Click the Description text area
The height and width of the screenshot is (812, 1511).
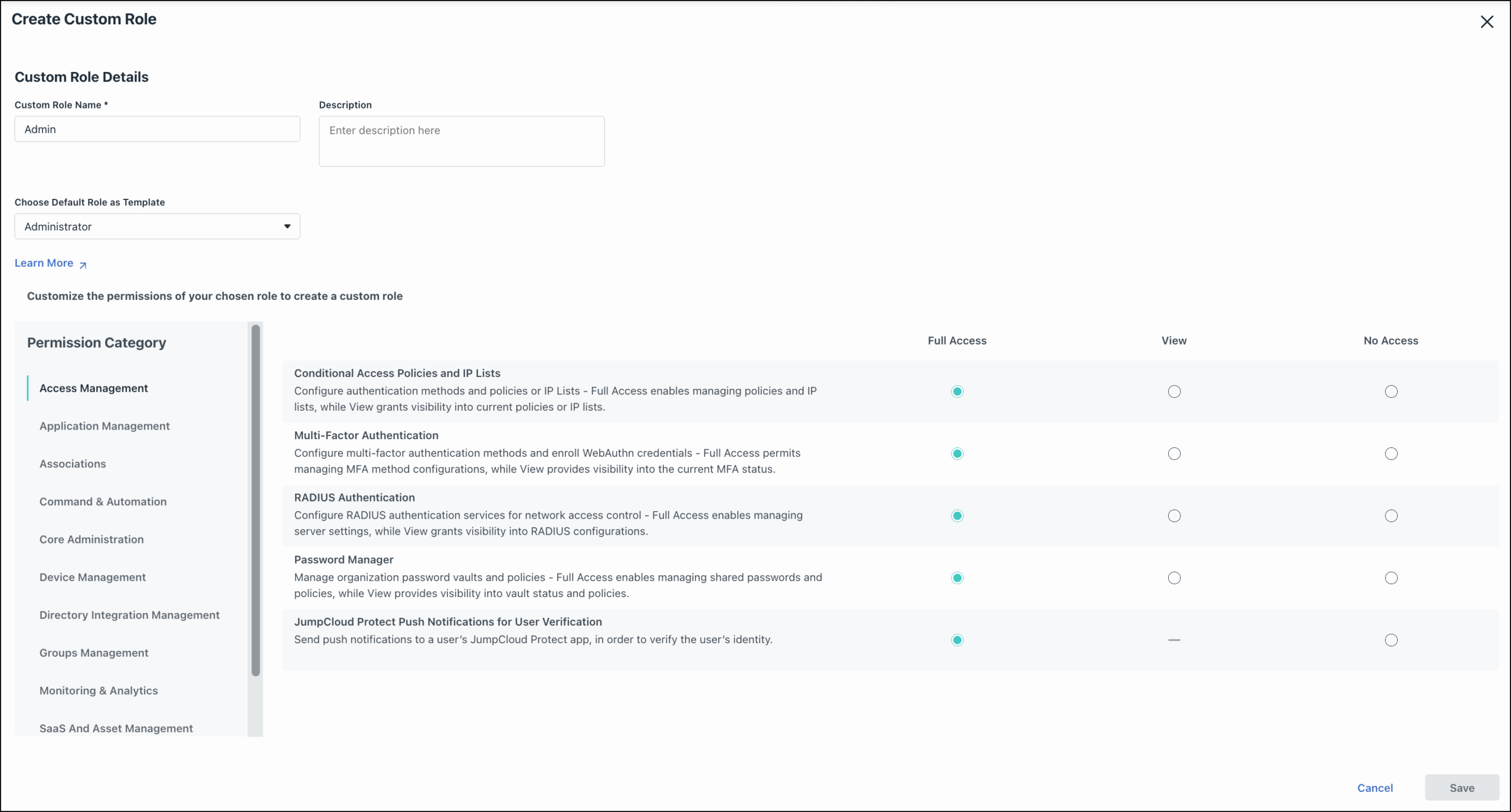(461, 141)
